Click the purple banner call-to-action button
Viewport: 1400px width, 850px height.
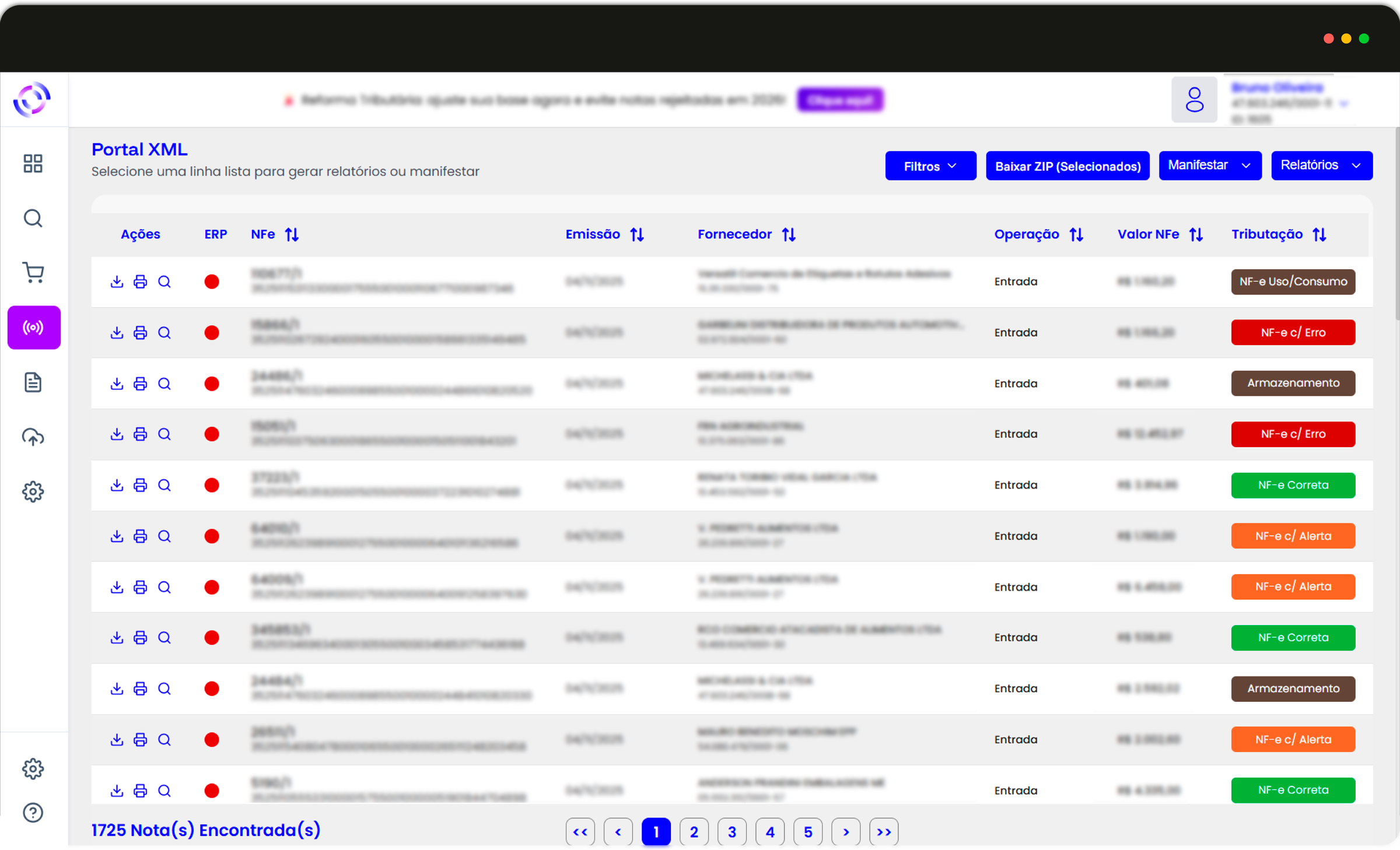pyautogui.click(x=839, y=100)
